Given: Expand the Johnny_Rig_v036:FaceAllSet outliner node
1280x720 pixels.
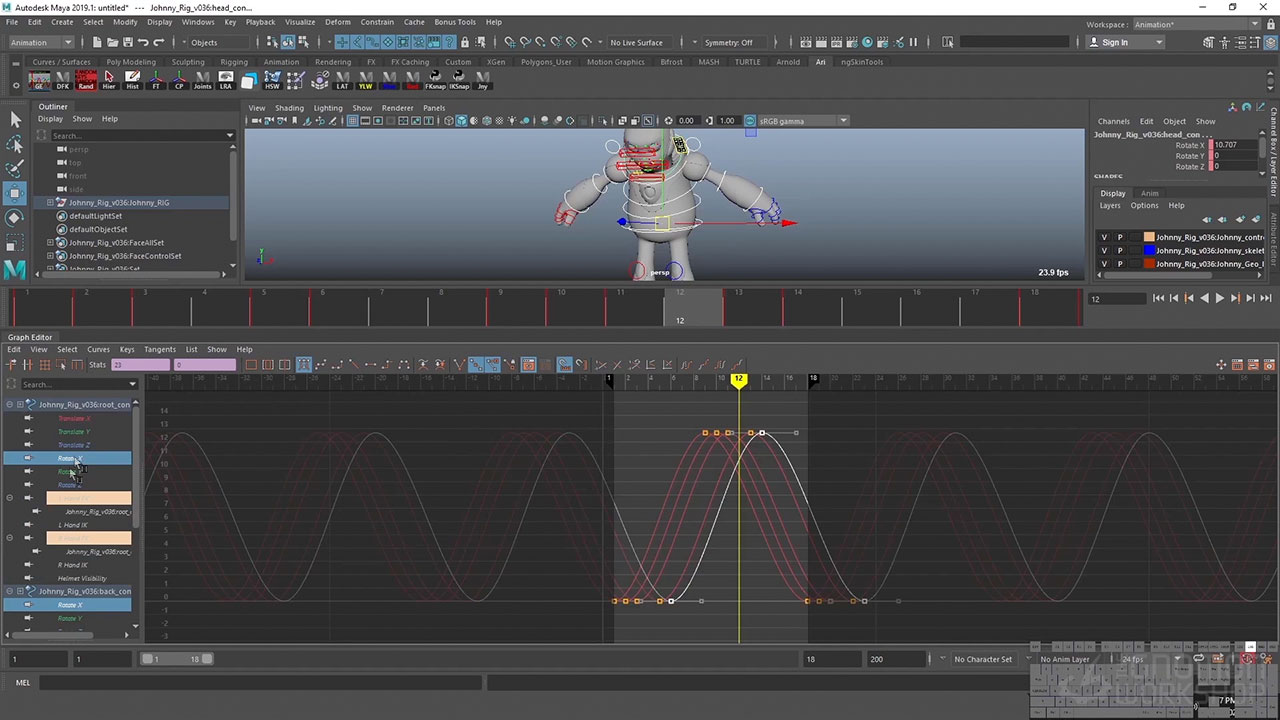Looking at the screenshot, I should tap(50, 243).
